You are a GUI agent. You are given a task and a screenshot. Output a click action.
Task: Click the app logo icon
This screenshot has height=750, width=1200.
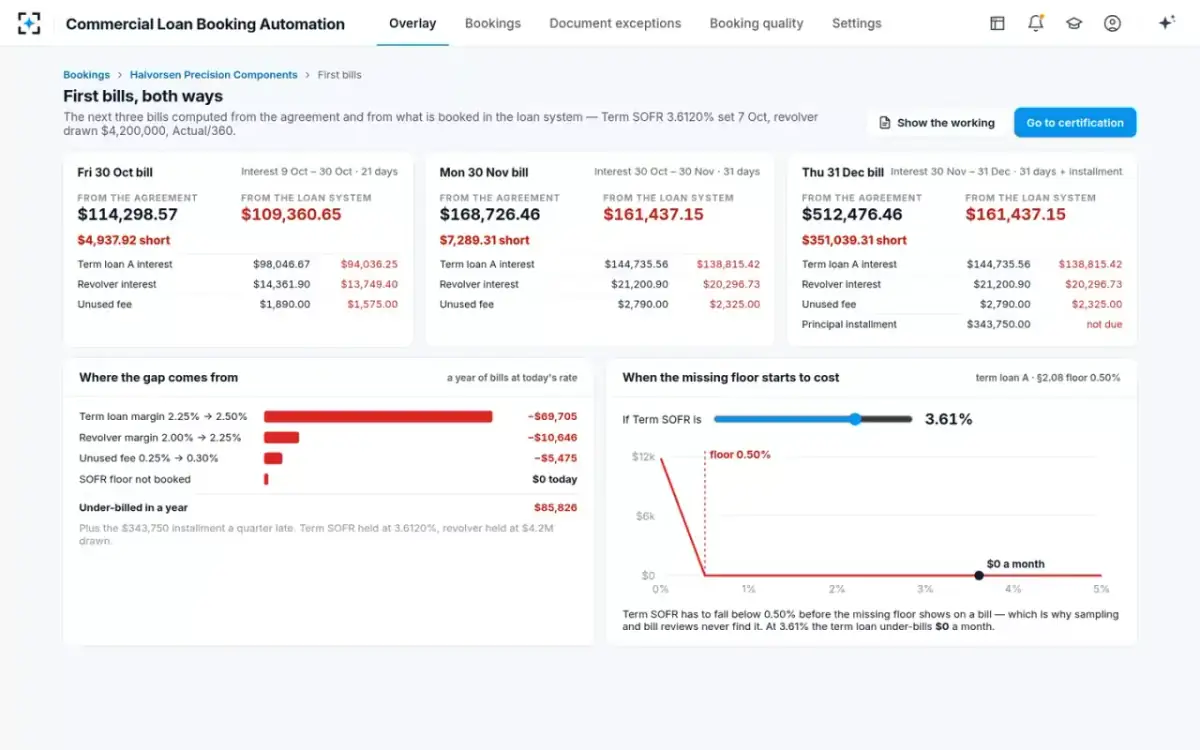tap(29, 23)
